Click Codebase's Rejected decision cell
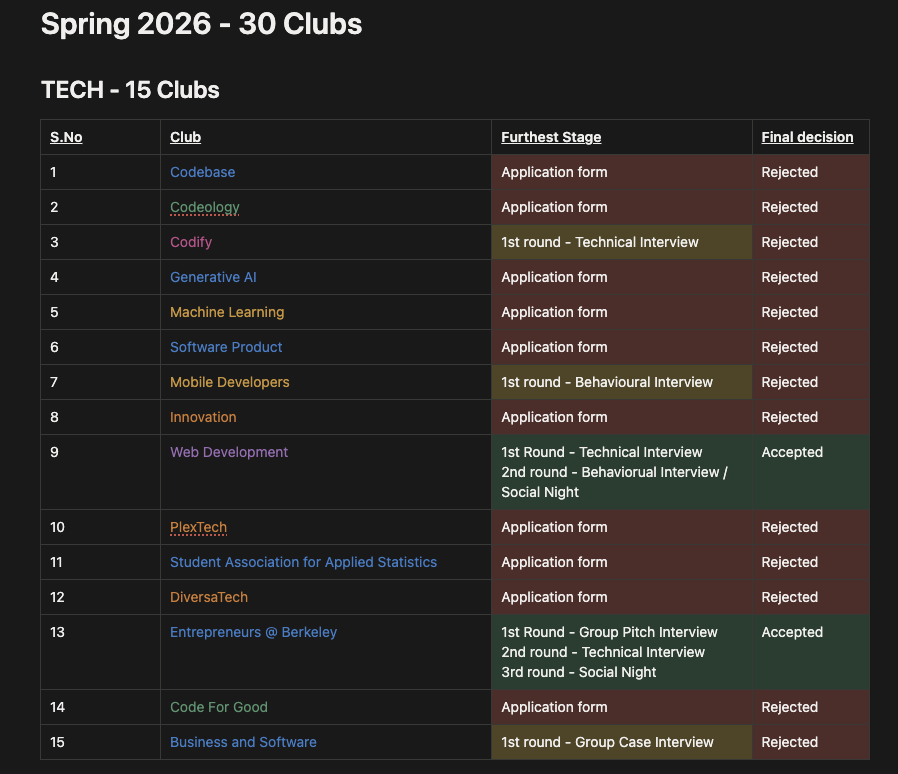Viewport: 898px width, 774px height. [x=810, y=172]
